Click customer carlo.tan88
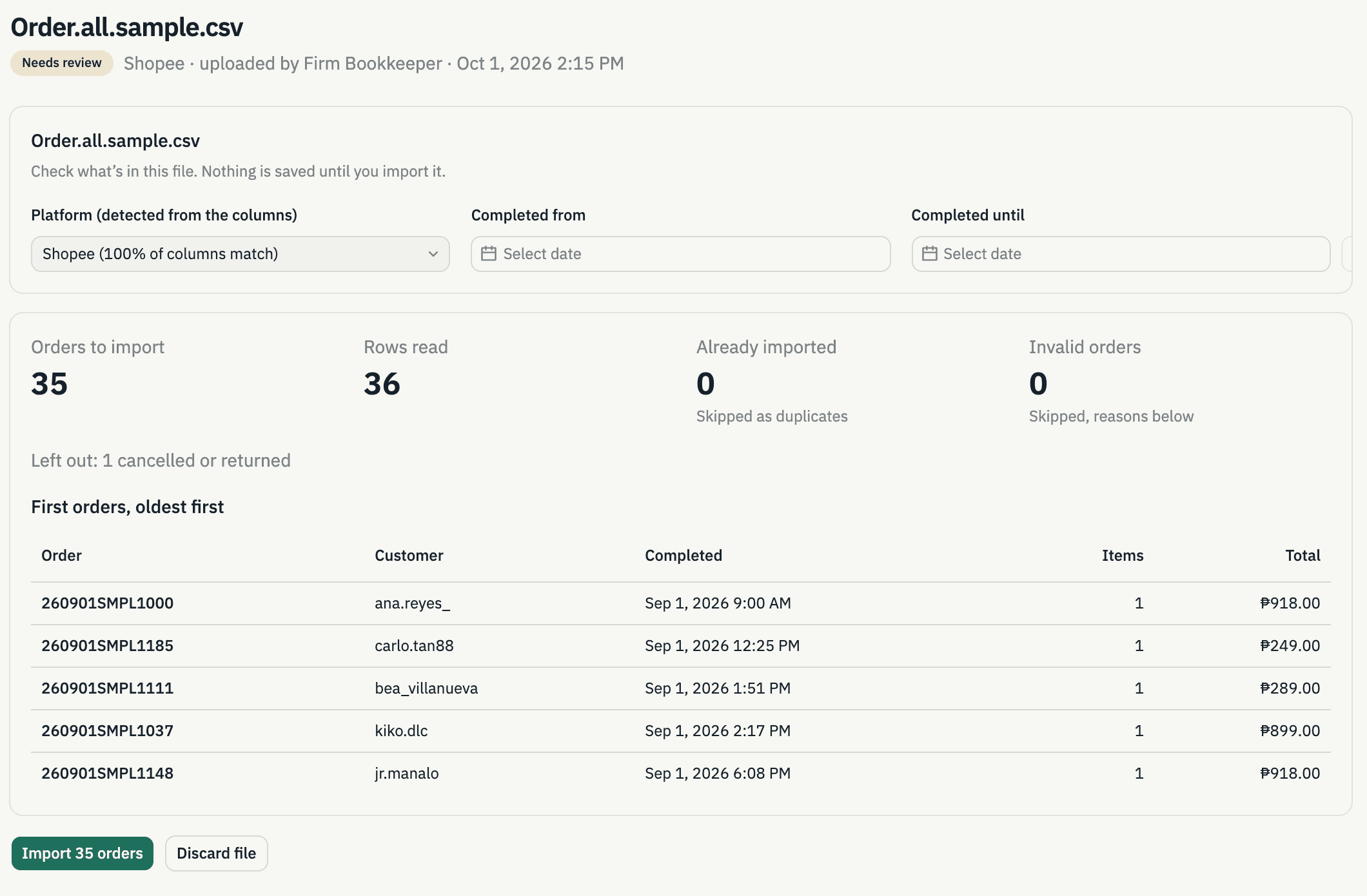 coord(414,646)
